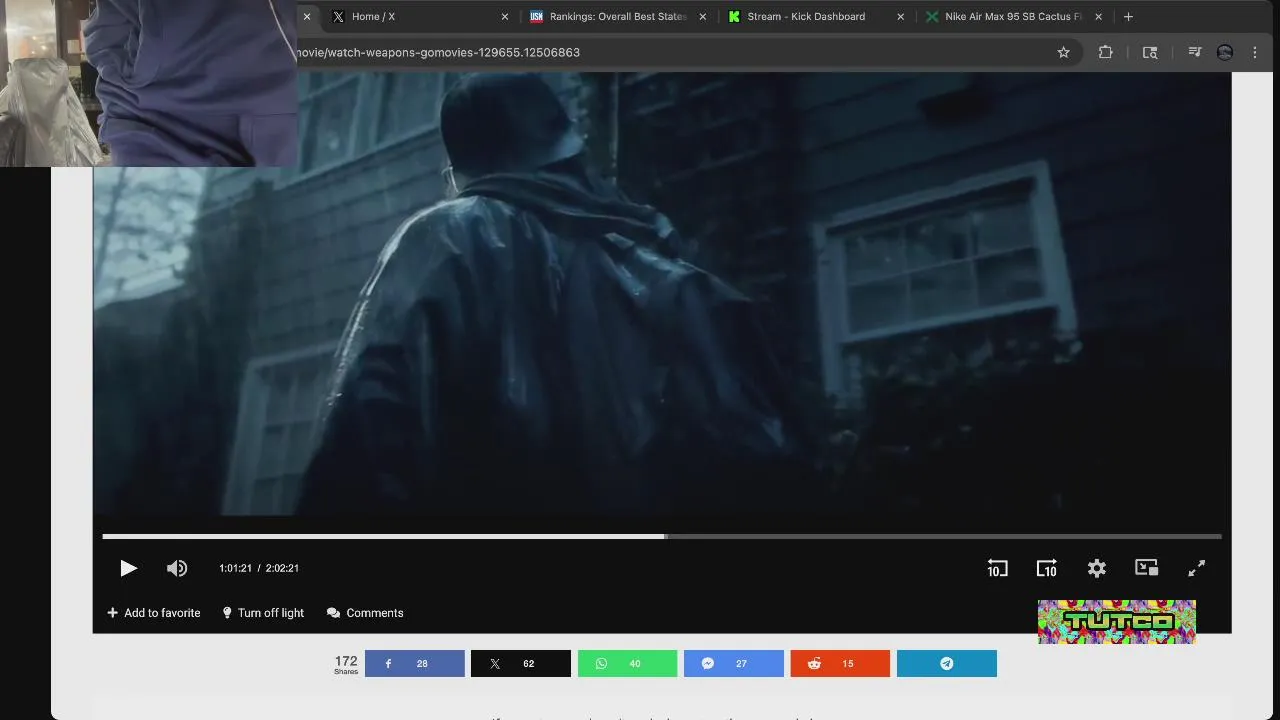Click the TUTCO colorful banner
Viewport: 1280px width, 720px height.
point(1117,622)
